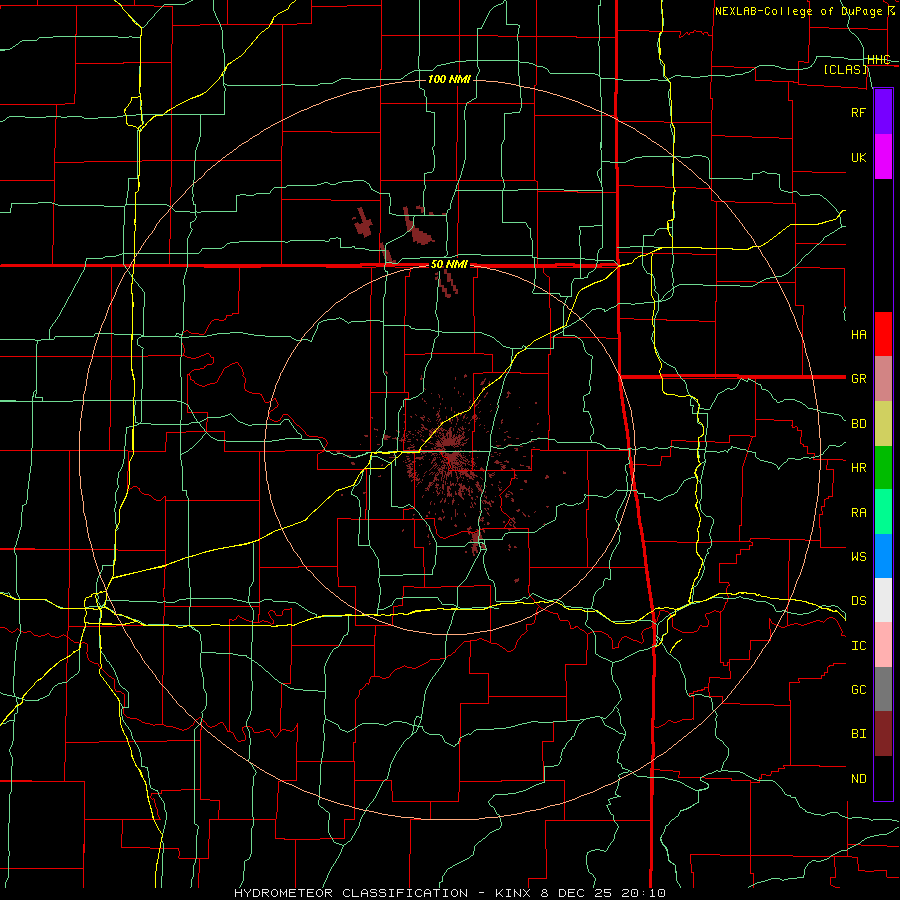Click the IC legend label

(858, 646)
